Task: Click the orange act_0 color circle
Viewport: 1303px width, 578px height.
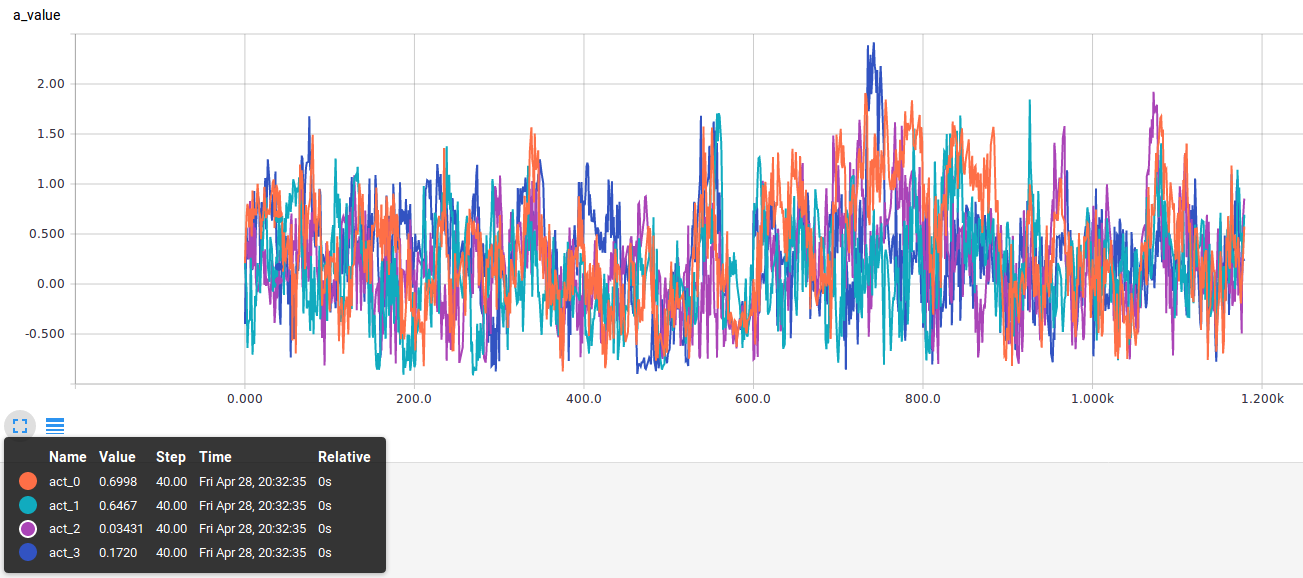Action: click(28, 481)
